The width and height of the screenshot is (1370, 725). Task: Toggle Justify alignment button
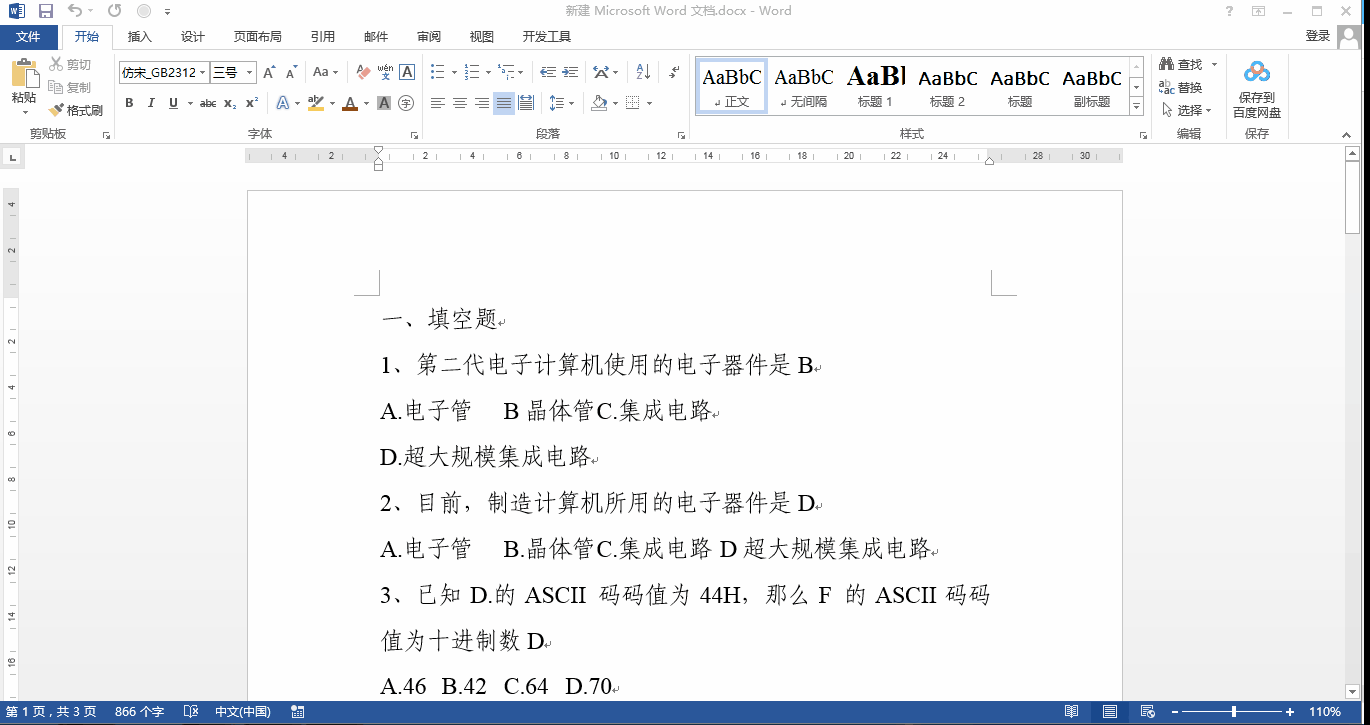504,103
